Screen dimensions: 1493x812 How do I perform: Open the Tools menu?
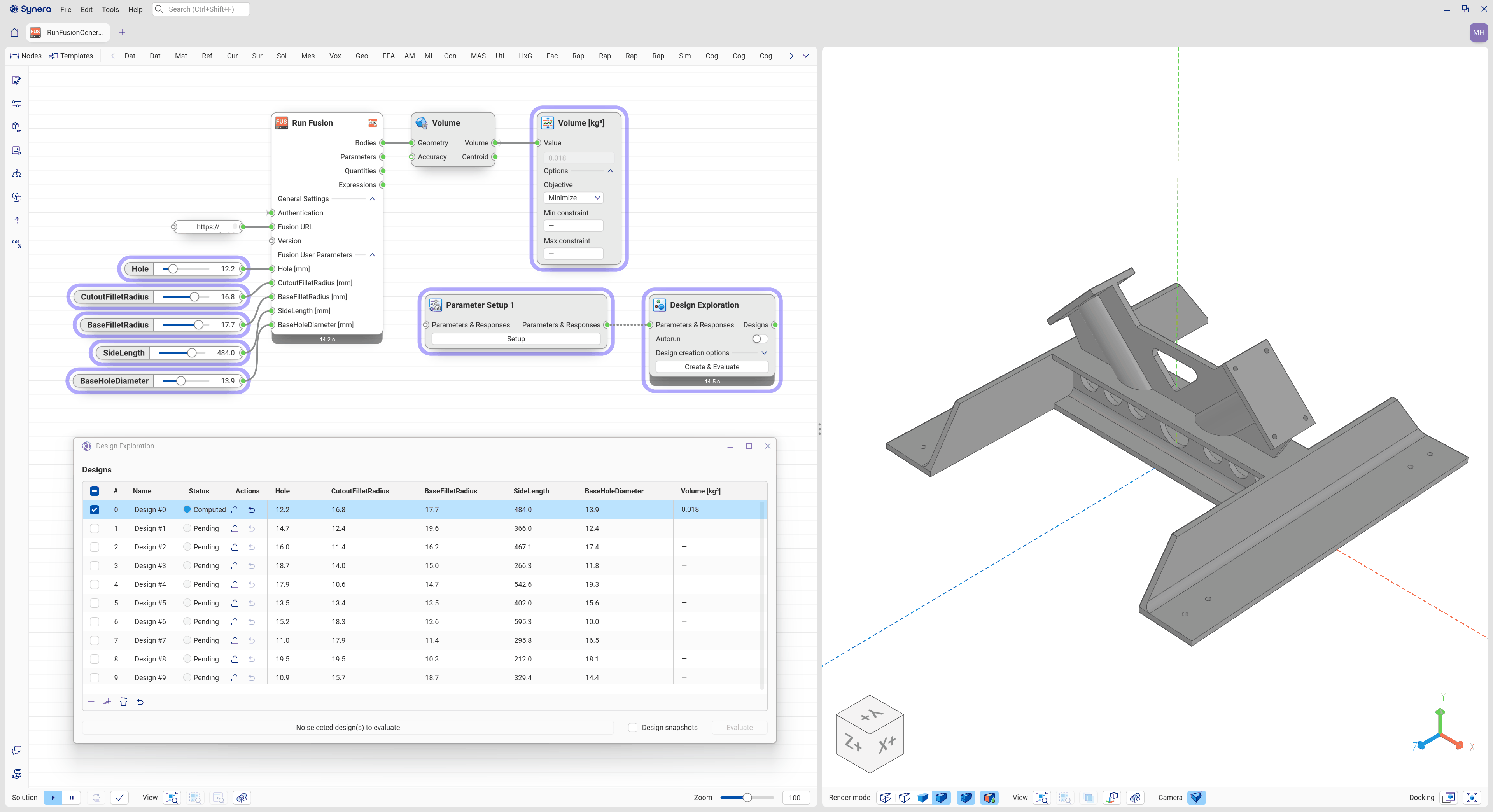(x=110, y=9)
